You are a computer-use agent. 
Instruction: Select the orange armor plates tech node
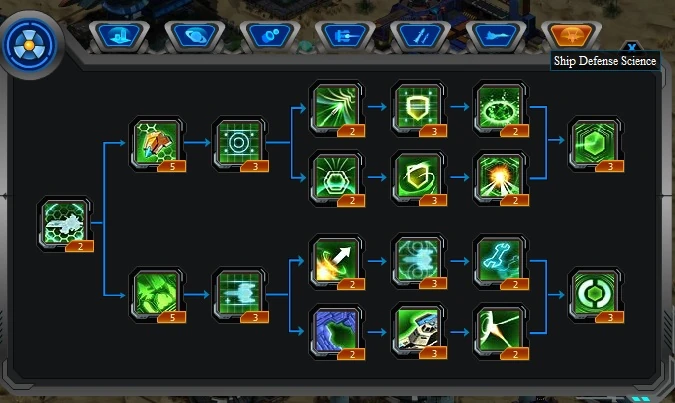tap(157, 144)
